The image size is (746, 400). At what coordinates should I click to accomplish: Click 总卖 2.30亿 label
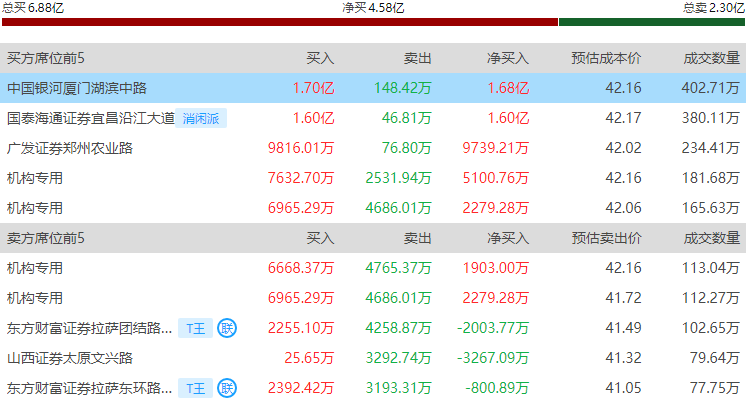coord(714,8)
